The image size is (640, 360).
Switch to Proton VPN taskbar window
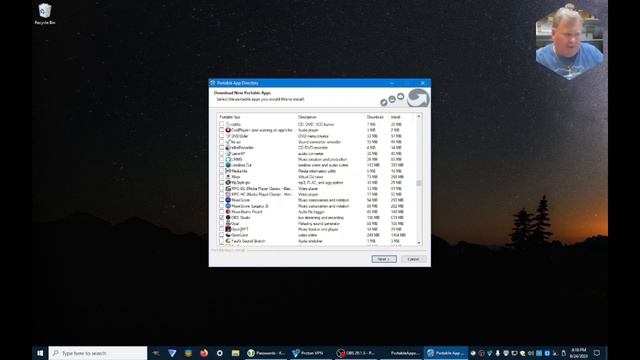click(x=311, y=353)
